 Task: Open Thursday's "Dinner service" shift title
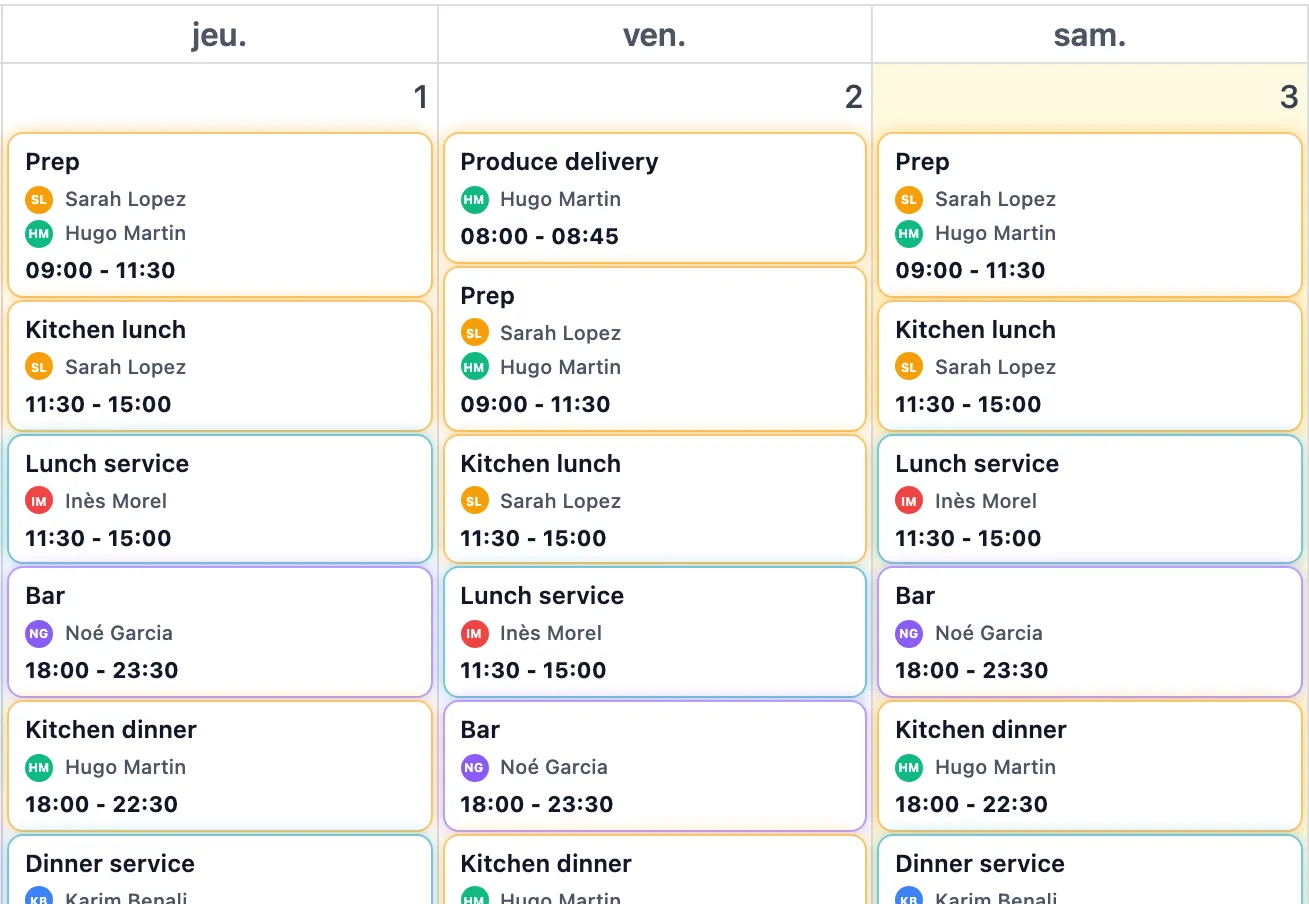(x=110, y=864)
